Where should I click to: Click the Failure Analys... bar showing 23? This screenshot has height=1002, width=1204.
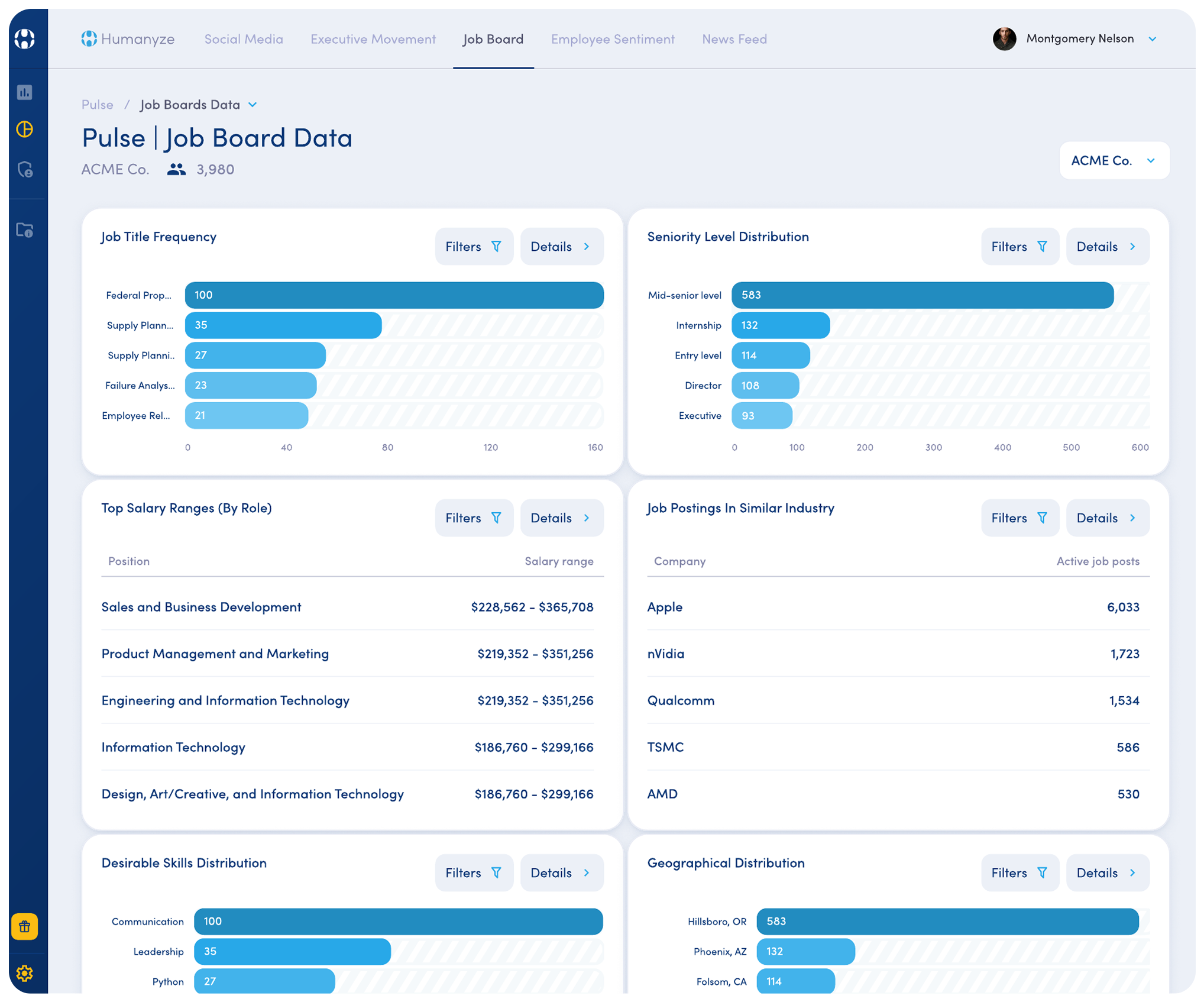(251, 386)
